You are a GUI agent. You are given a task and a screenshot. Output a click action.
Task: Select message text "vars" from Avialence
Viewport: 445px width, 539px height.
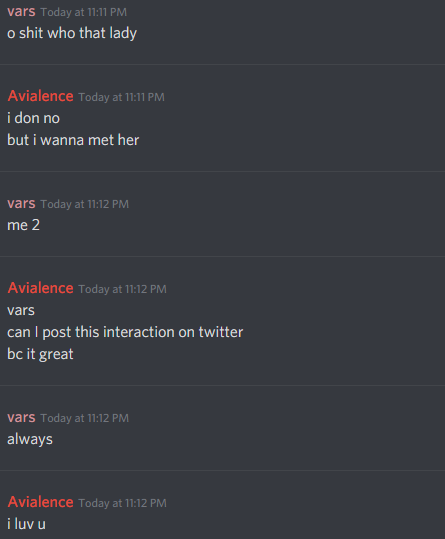21,311
